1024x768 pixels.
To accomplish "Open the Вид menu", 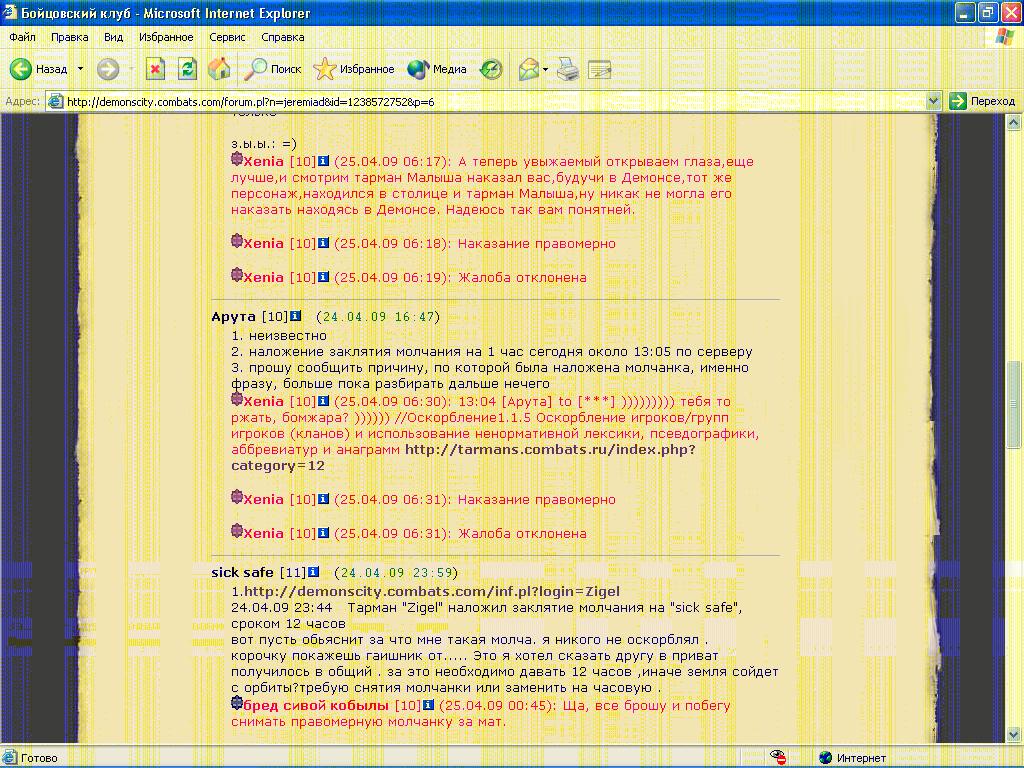I will 113,37.
